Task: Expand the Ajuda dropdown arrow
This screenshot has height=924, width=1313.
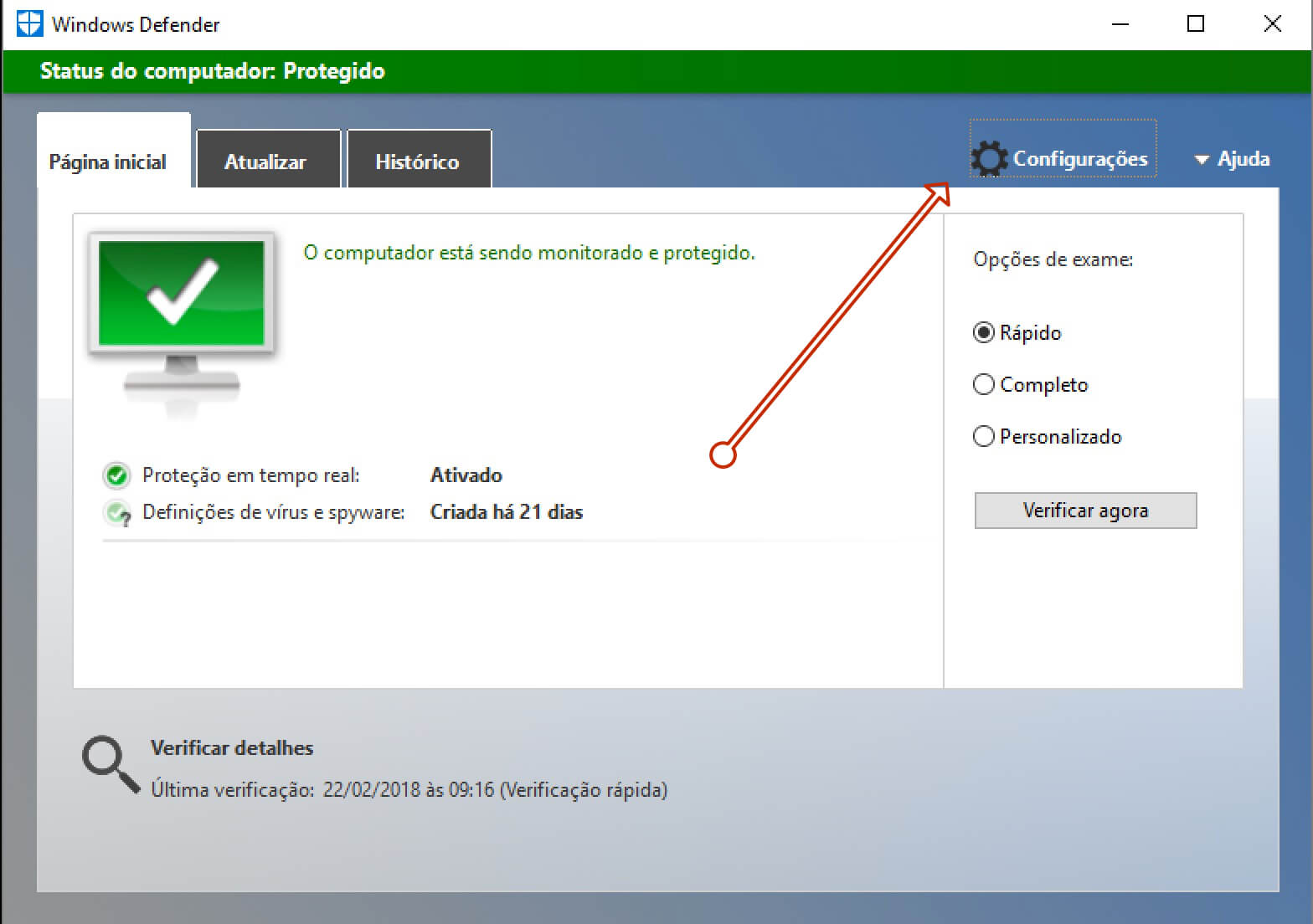Action: coord(1202,159)
